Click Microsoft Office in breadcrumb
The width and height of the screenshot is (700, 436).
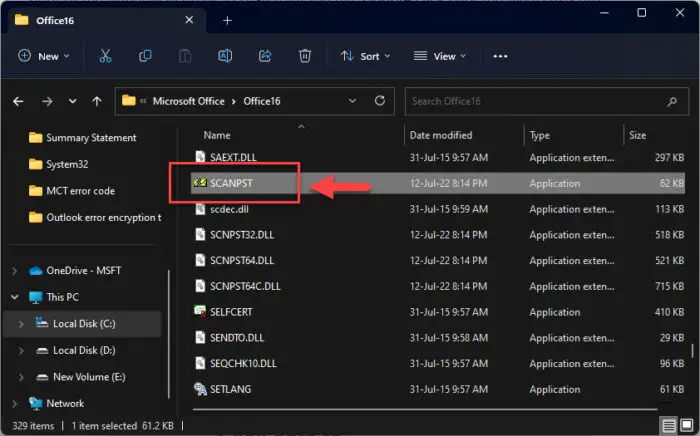[x=188, y=101]
